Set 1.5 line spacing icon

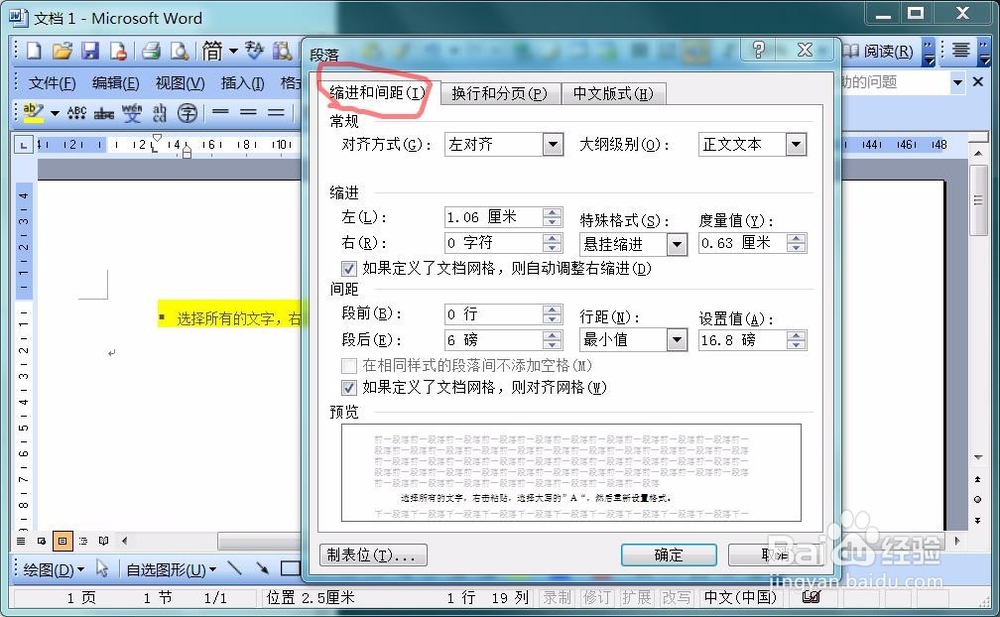[x=248, y=112]
